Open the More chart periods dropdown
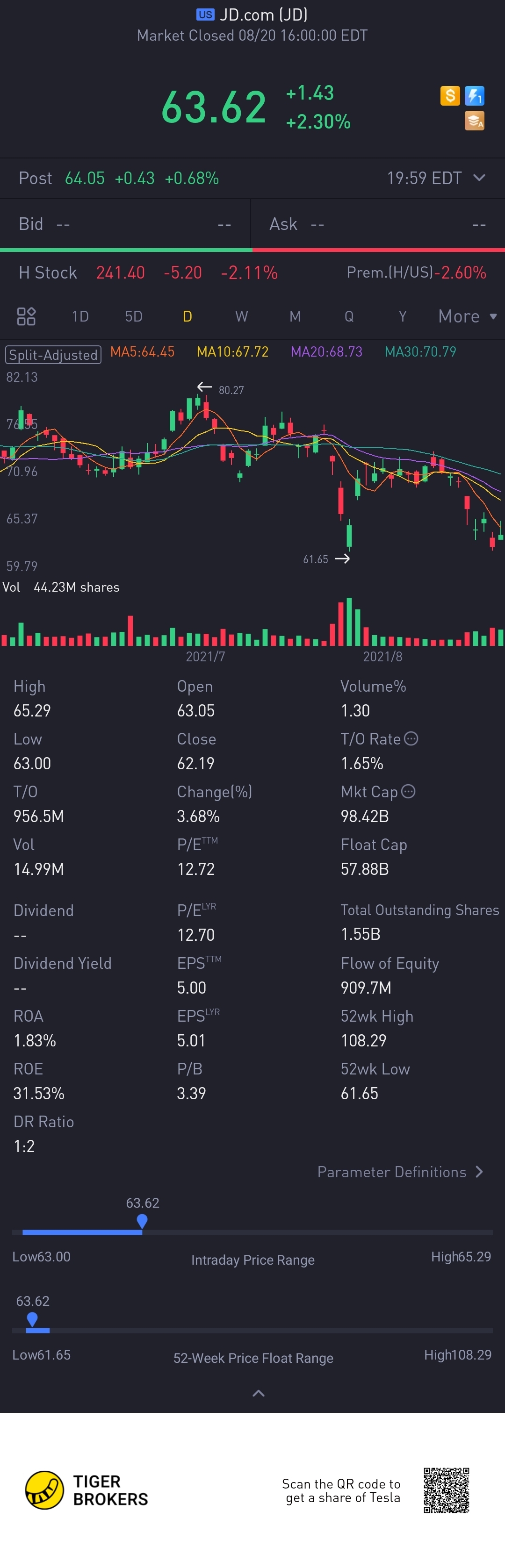505x1568 pixels. [x=467, y=316]
